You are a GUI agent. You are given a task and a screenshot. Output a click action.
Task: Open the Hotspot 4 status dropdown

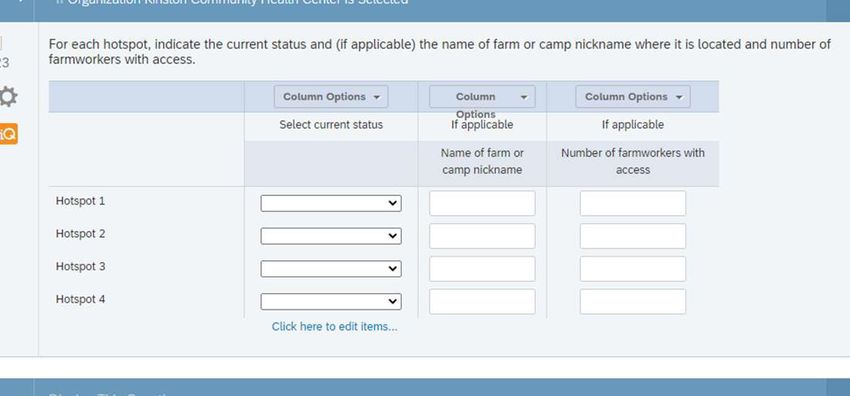coord(331,302)
